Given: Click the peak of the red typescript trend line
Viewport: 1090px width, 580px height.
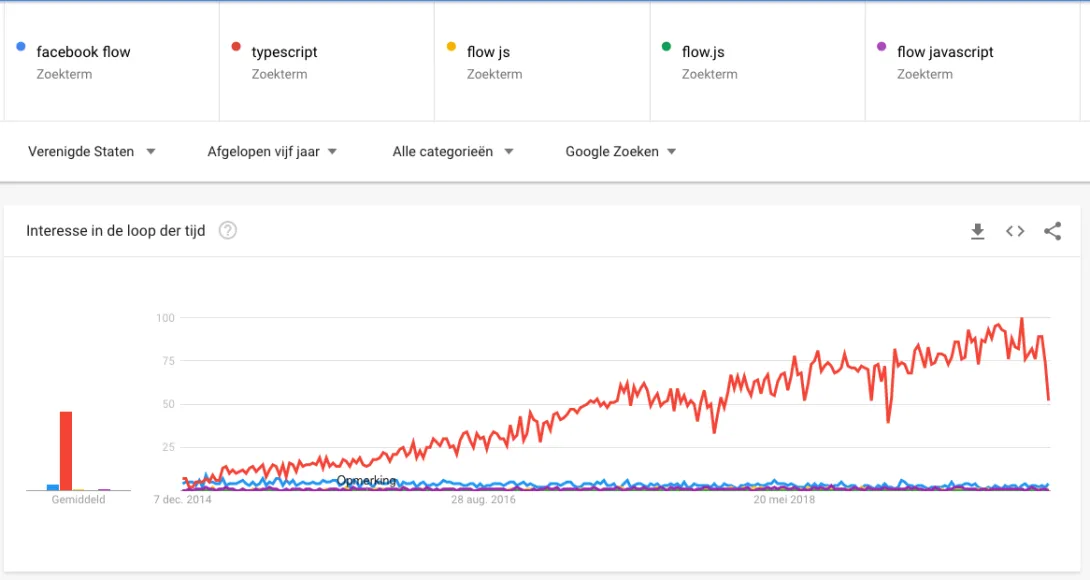Looking at the screenshot, I should tap(1022, 317).
